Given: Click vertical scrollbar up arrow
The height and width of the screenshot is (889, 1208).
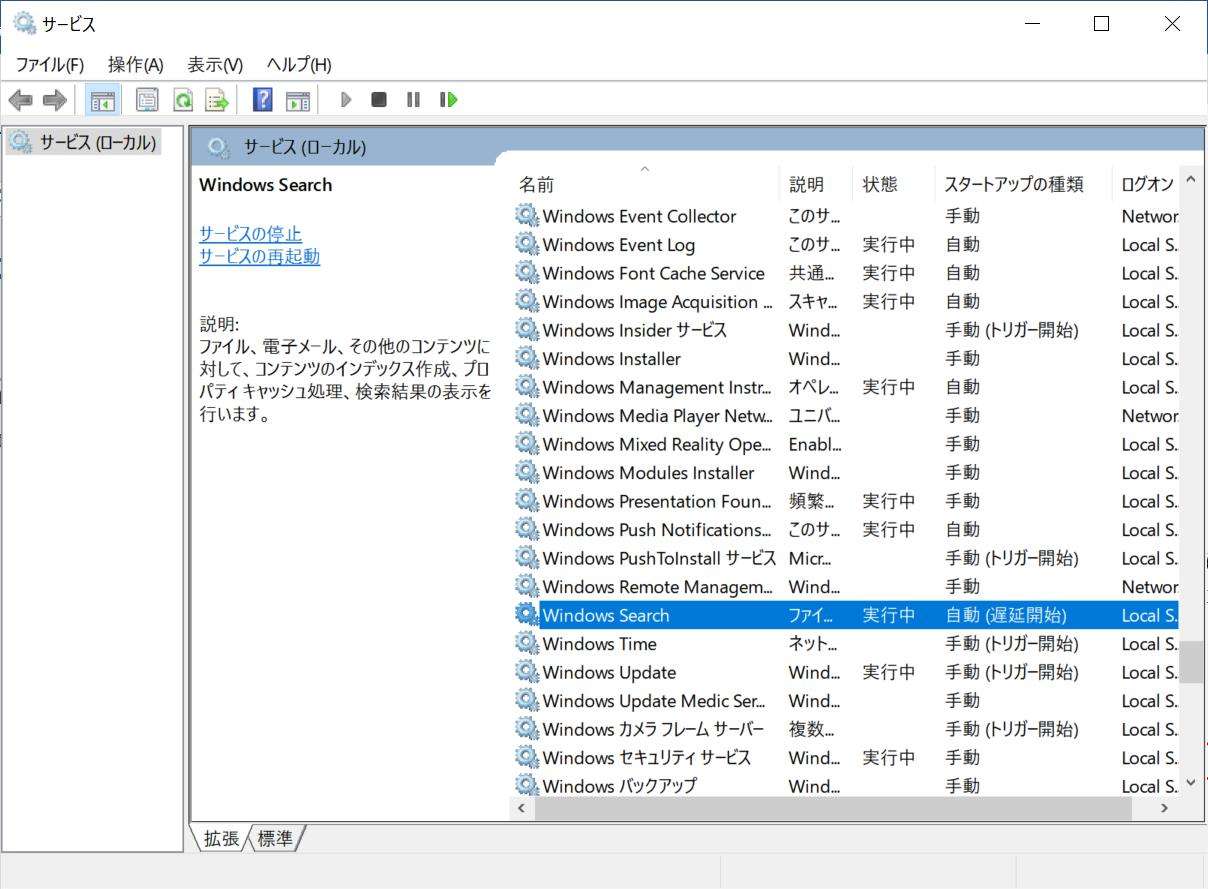Looking at the screenshot, I should pyautogui.click(x=1190, y=180).
